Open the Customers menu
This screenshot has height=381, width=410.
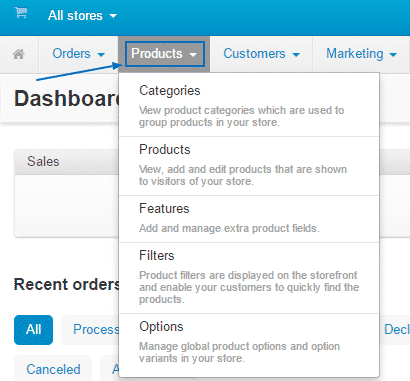pyautogui.click(x=261, y=54)
